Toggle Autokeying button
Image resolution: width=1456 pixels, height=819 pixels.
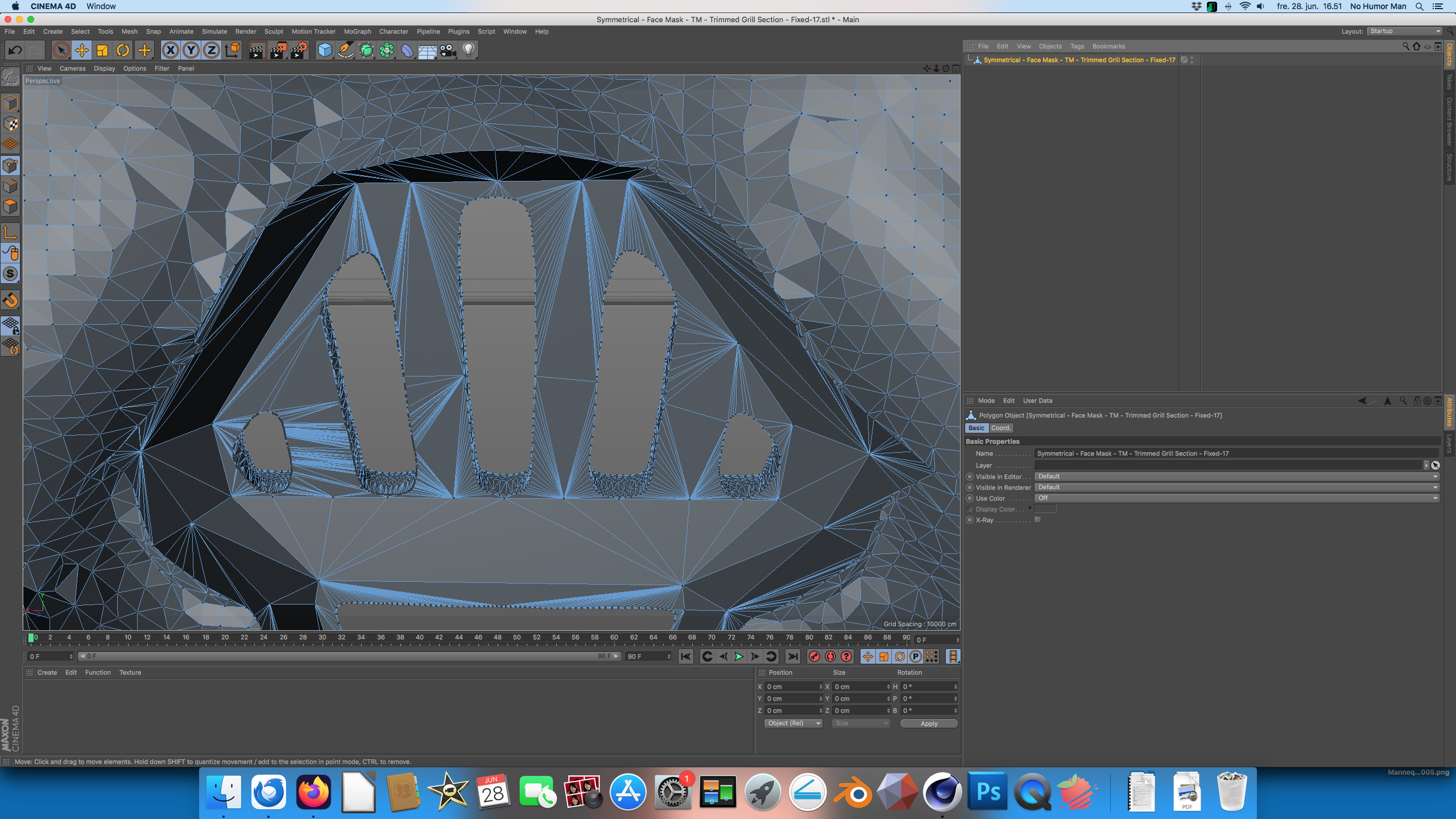[x=830, y=656]
